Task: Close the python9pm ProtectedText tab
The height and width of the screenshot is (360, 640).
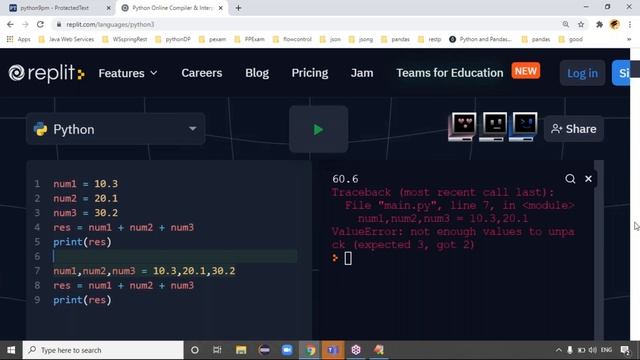Action: click(108, 8)
